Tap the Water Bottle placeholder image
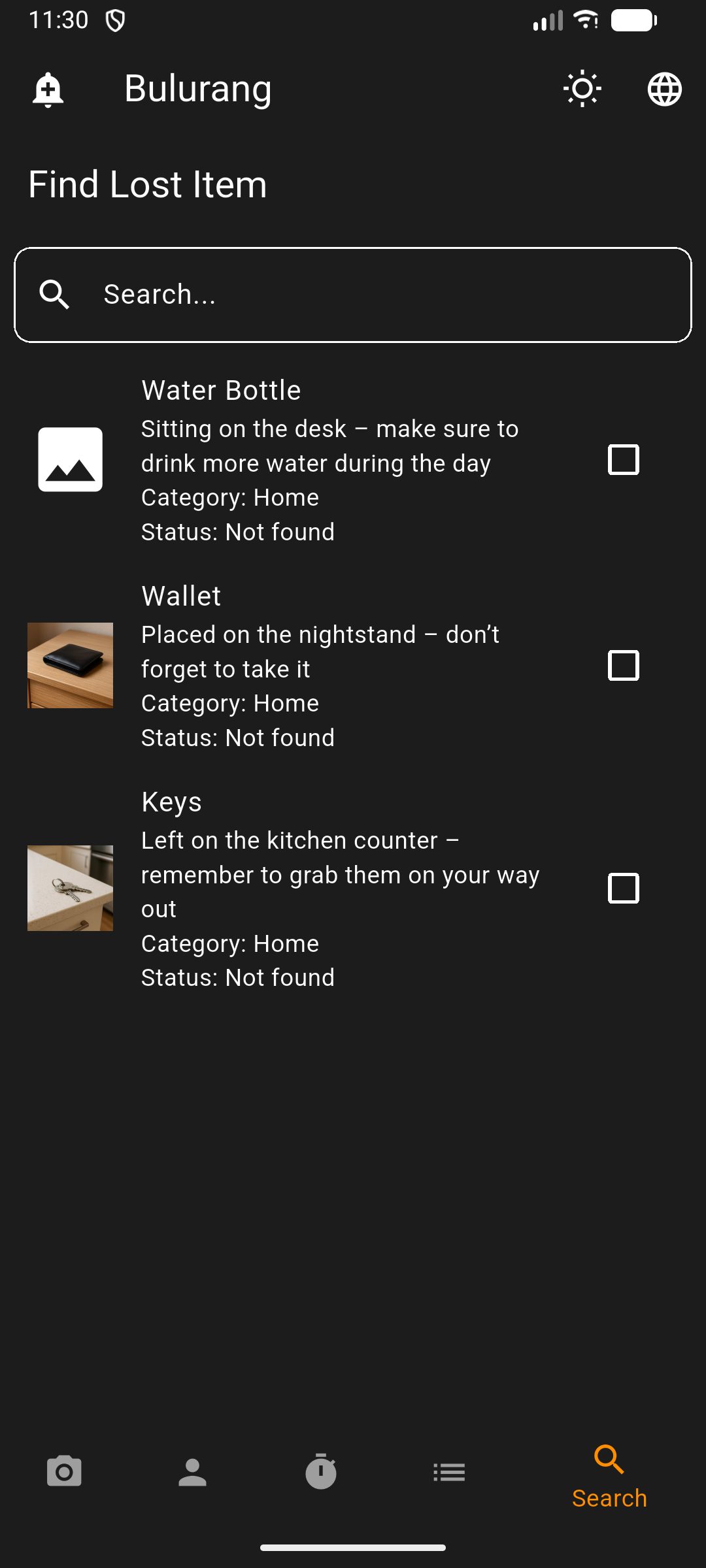706x1568 pixels. (x=70, y=460)
